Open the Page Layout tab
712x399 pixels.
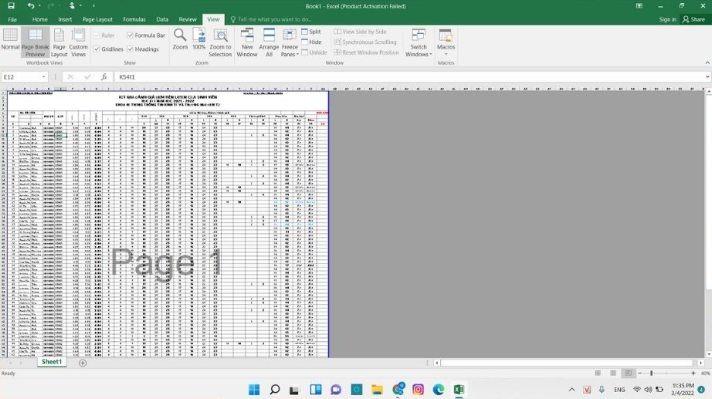tap(97, 20)
